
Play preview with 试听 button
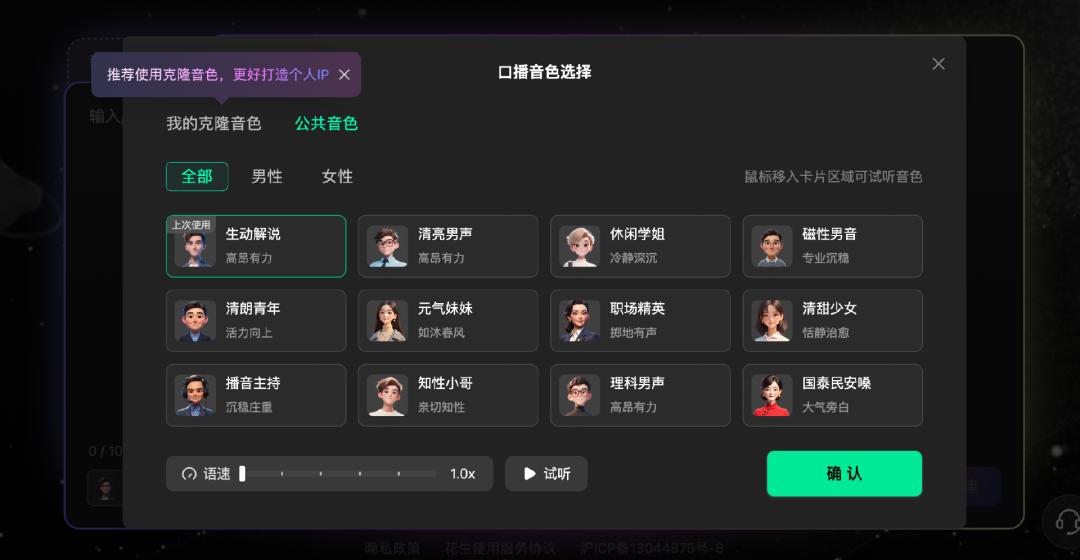point(546,474)
